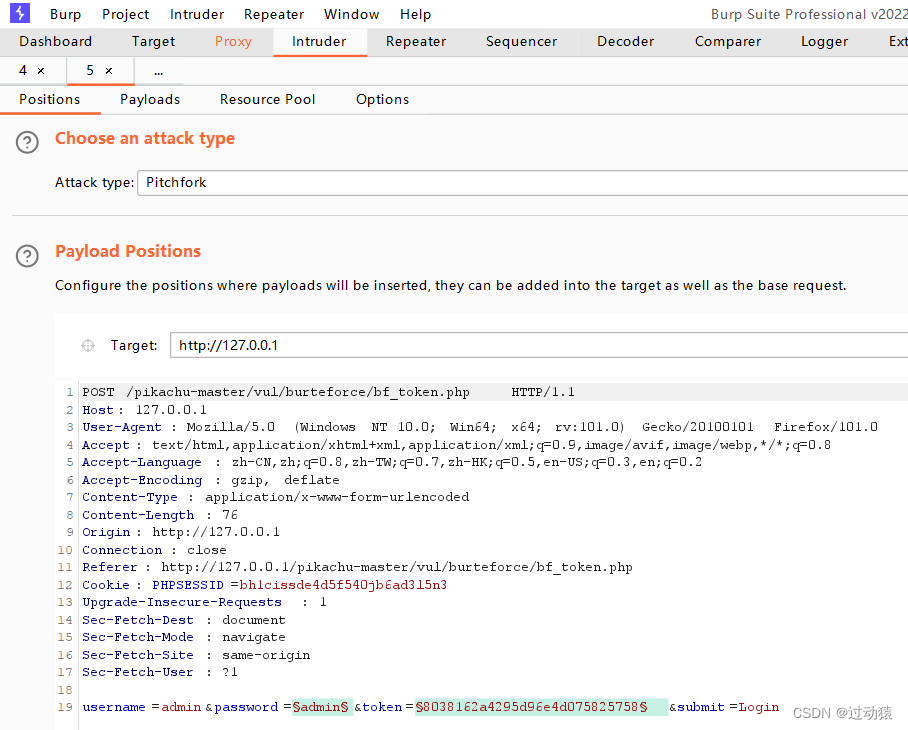
Task: Click the Sec-Fetch-Dest header line
Action: click(x=184, y=620)
